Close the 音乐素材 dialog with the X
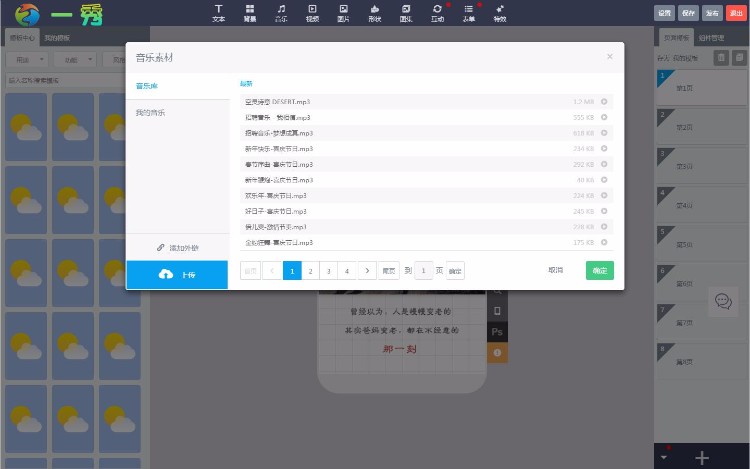This screenshot has width=750, height=469. pyautogui.click(x=610, y=56)
